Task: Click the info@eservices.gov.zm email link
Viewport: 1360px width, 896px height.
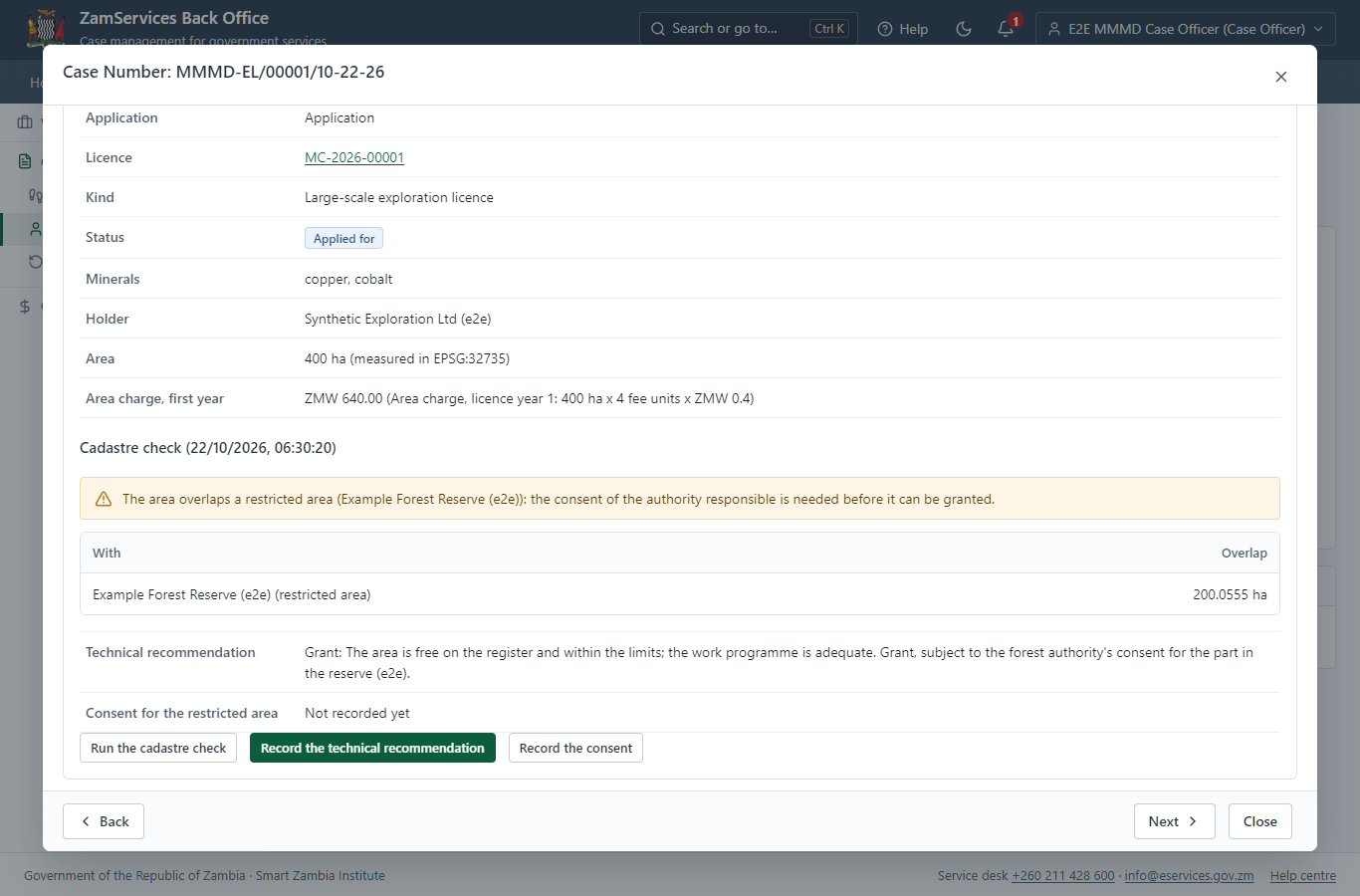Action: point(1189,876)
